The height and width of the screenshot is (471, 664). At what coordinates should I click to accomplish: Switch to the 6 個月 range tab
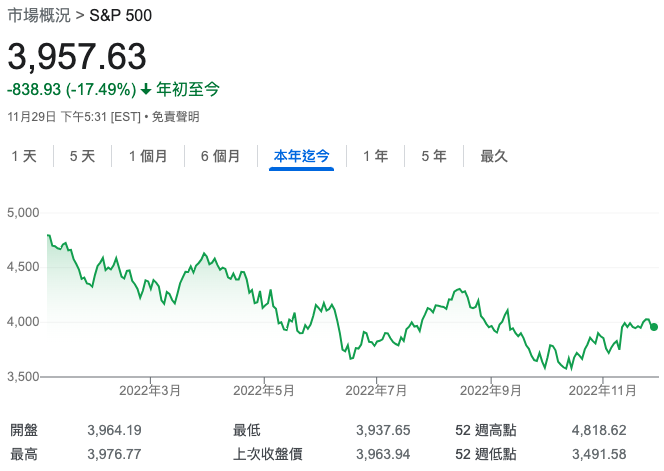click(220, 156)
